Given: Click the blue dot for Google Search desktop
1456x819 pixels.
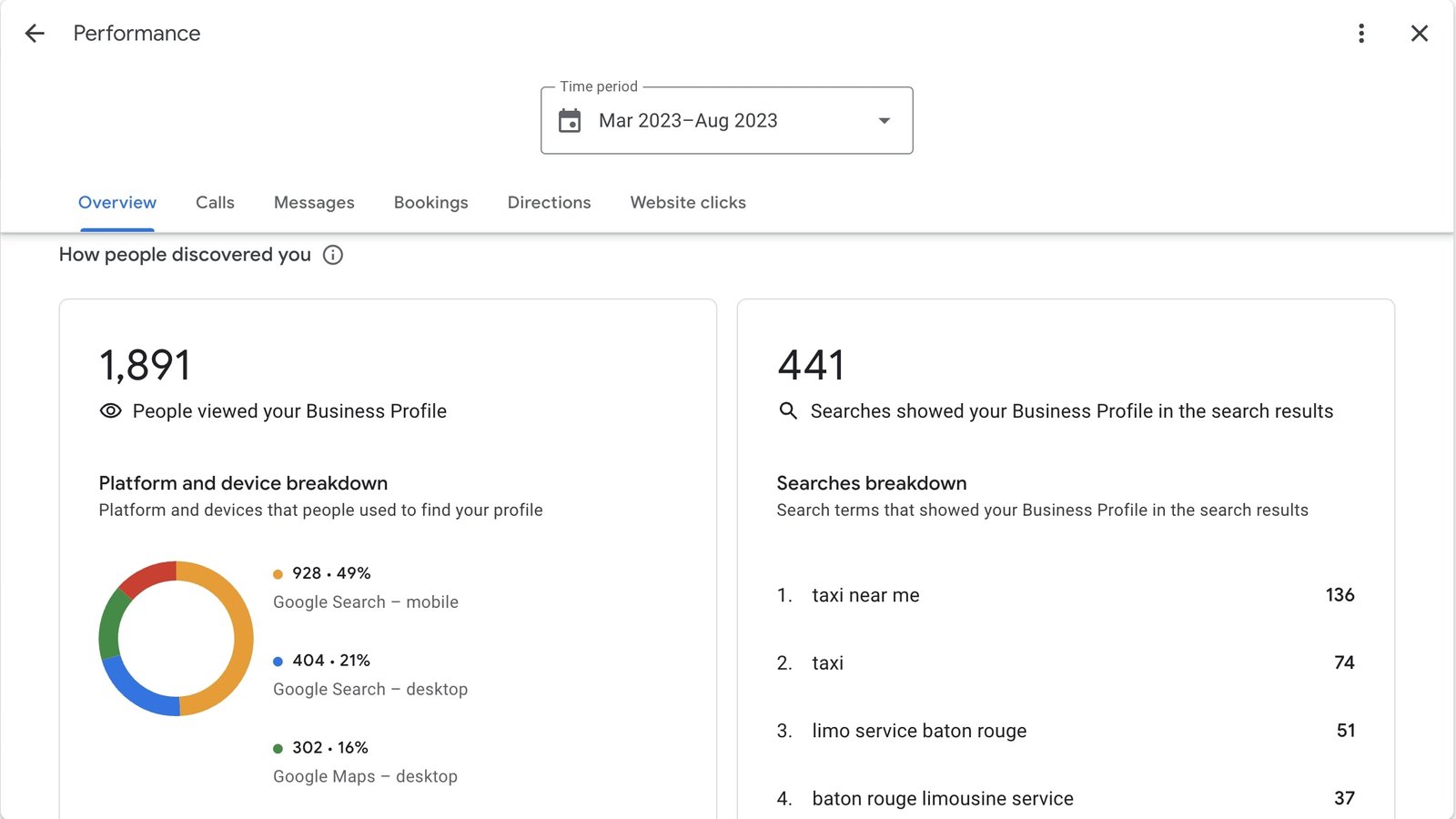Looking at the screenshot, I should click(278, 661).
